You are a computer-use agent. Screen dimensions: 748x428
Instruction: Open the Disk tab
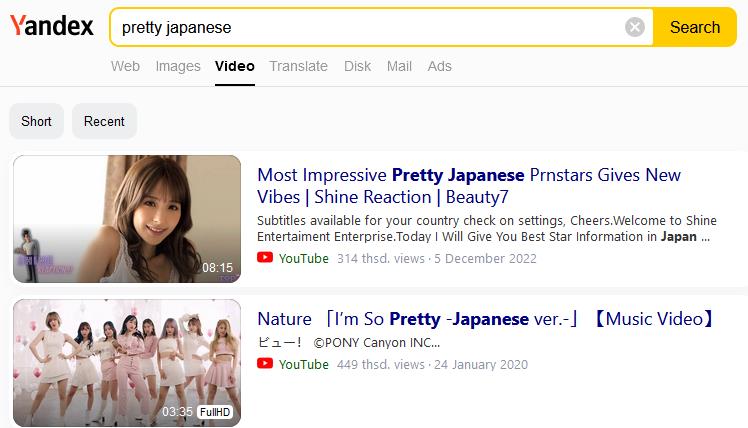click(x=357, y=66)
